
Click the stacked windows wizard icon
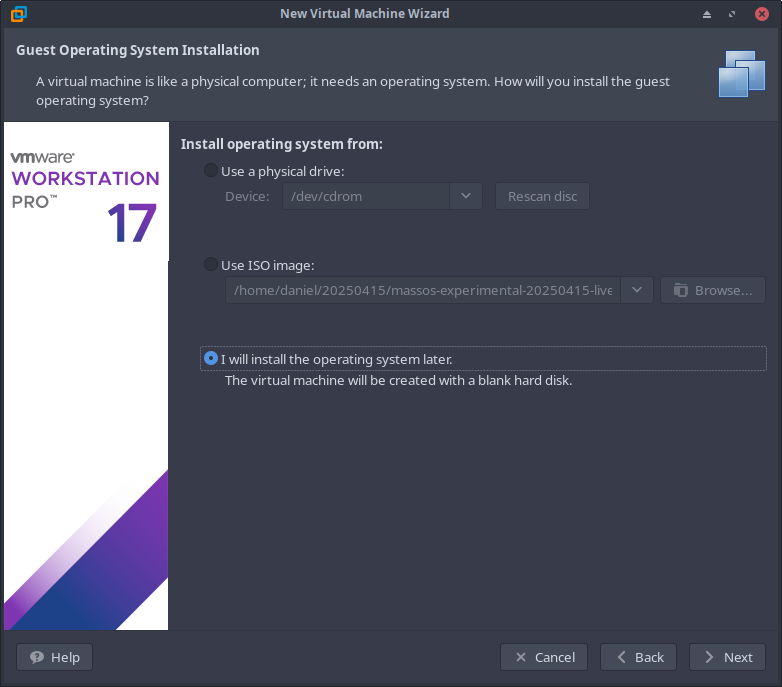(742, 74)
